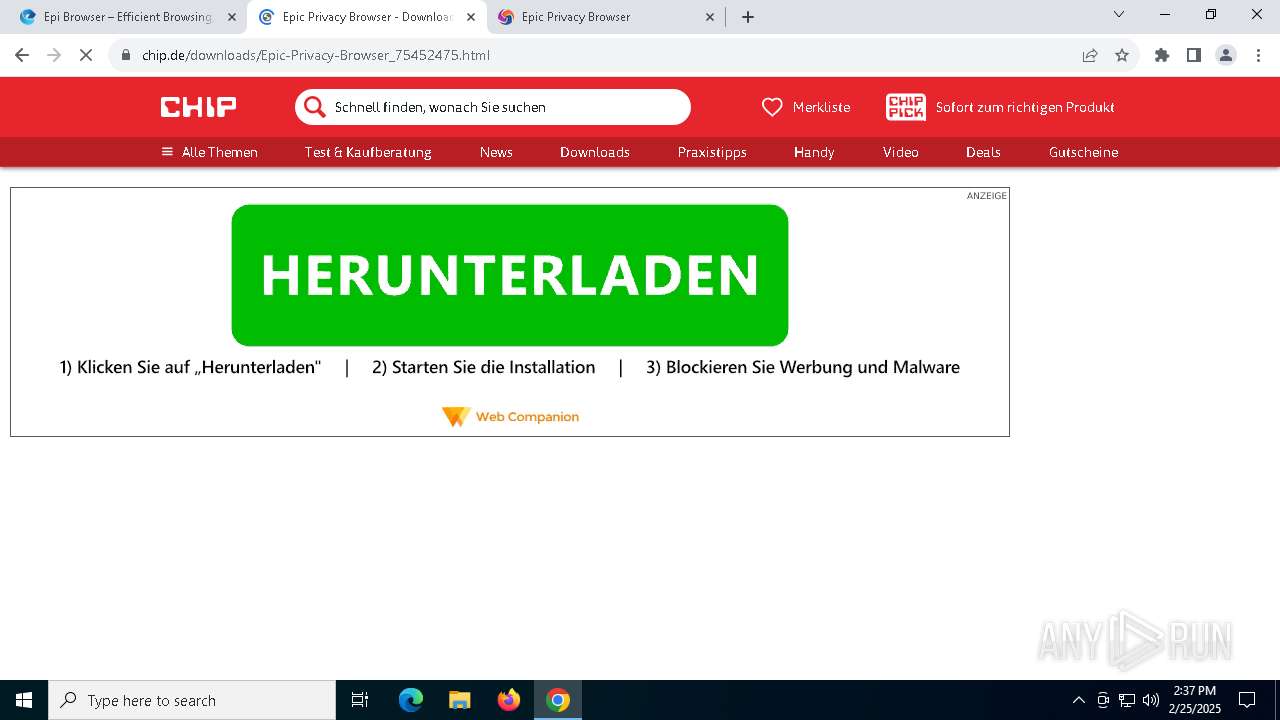Select the Epic Privacy Browser - Download tab
The width and height of the screenshot is (1280, 720).
click(x=367, y=17)
